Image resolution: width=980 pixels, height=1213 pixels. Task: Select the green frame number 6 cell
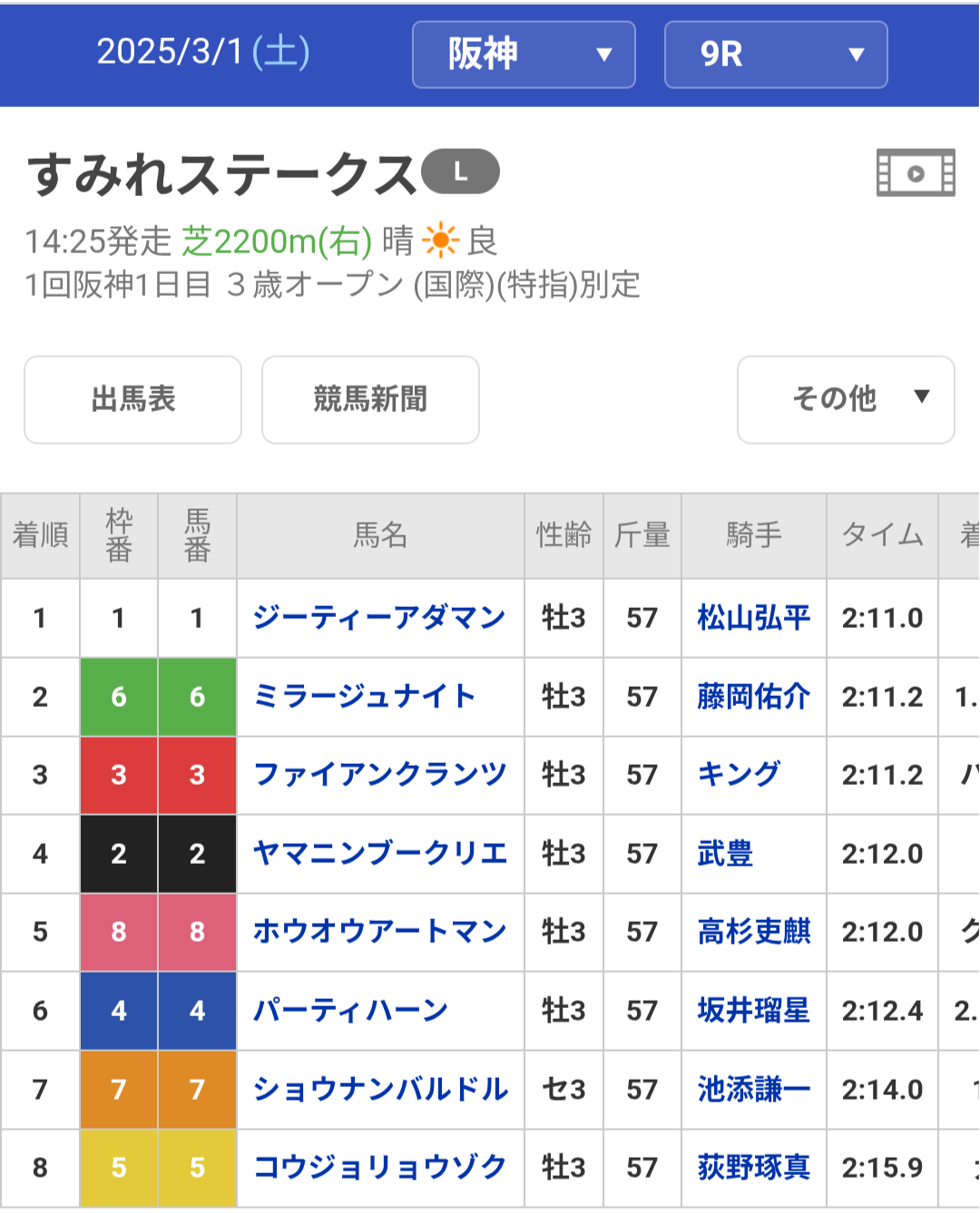click(x=119, y=697)
